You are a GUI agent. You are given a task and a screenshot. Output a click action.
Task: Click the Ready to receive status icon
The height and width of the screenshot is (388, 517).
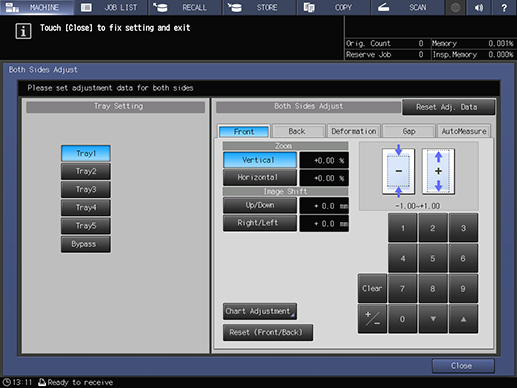[42, 382]
